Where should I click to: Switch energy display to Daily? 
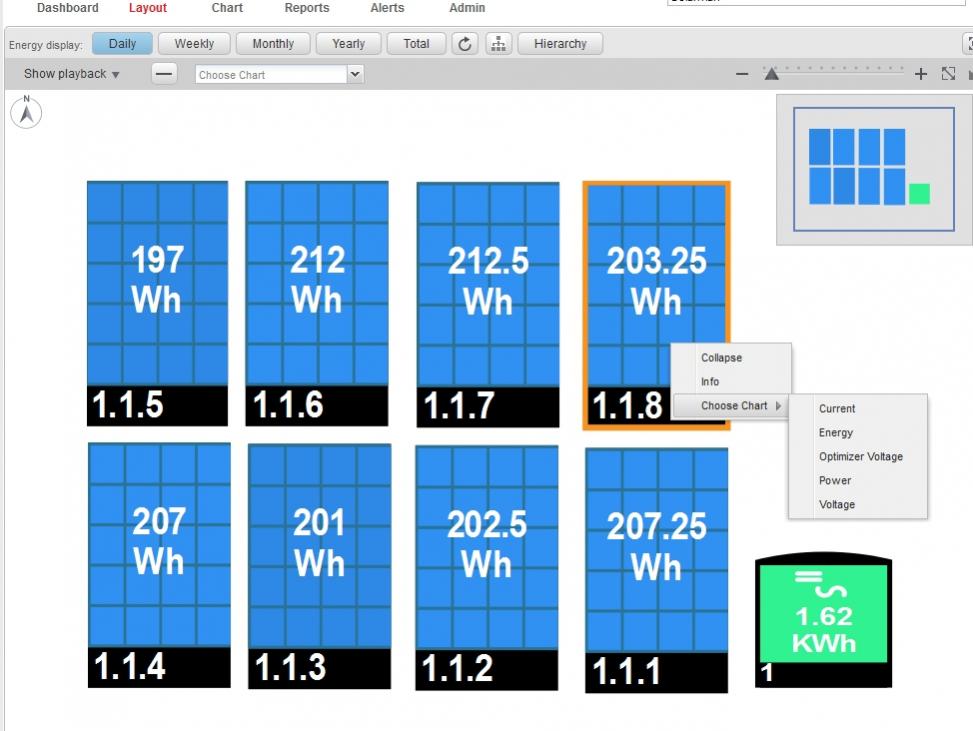click(122, 44)
